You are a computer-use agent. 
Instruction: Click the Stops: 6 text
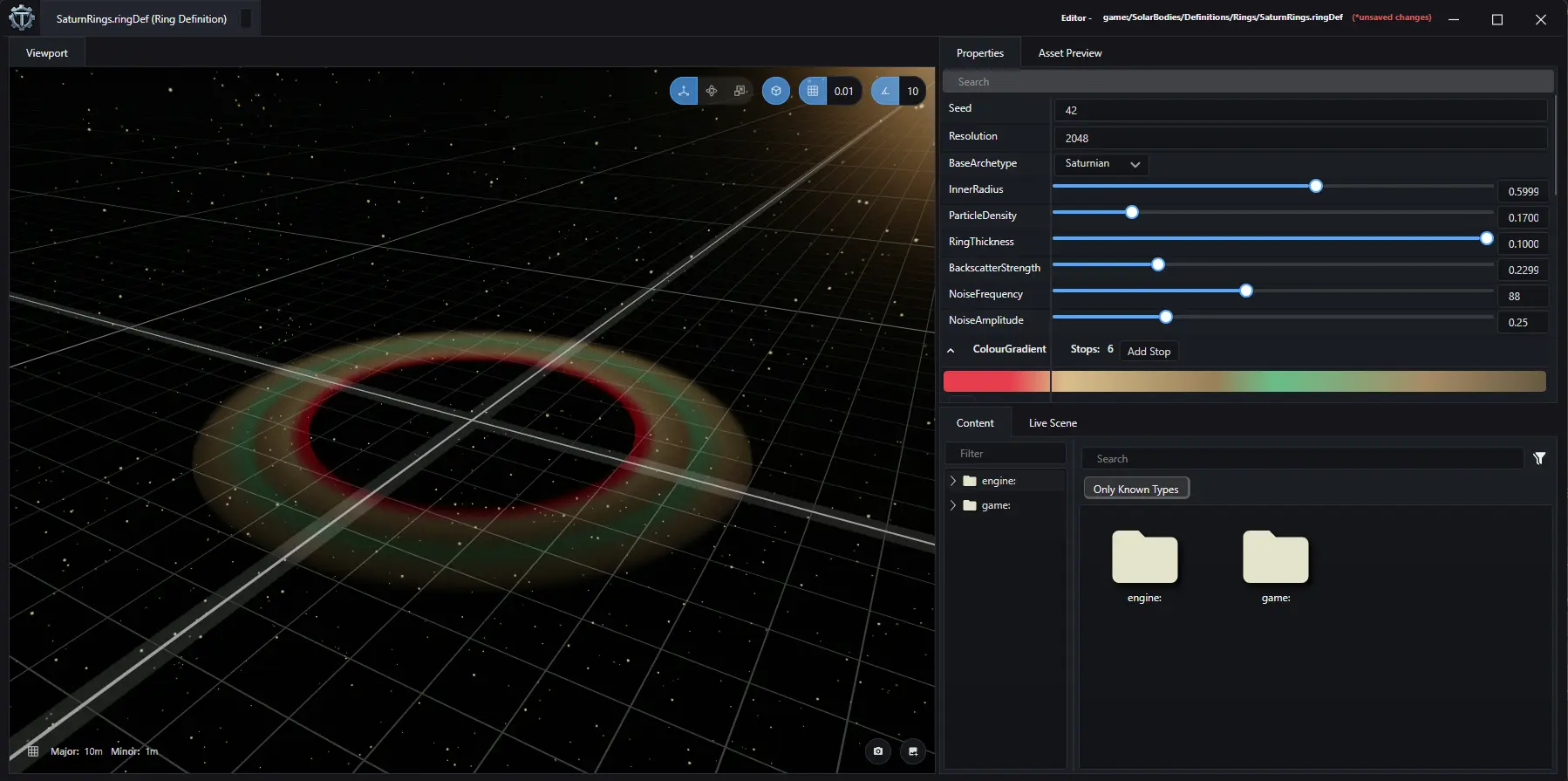(x=1092, y=349)
